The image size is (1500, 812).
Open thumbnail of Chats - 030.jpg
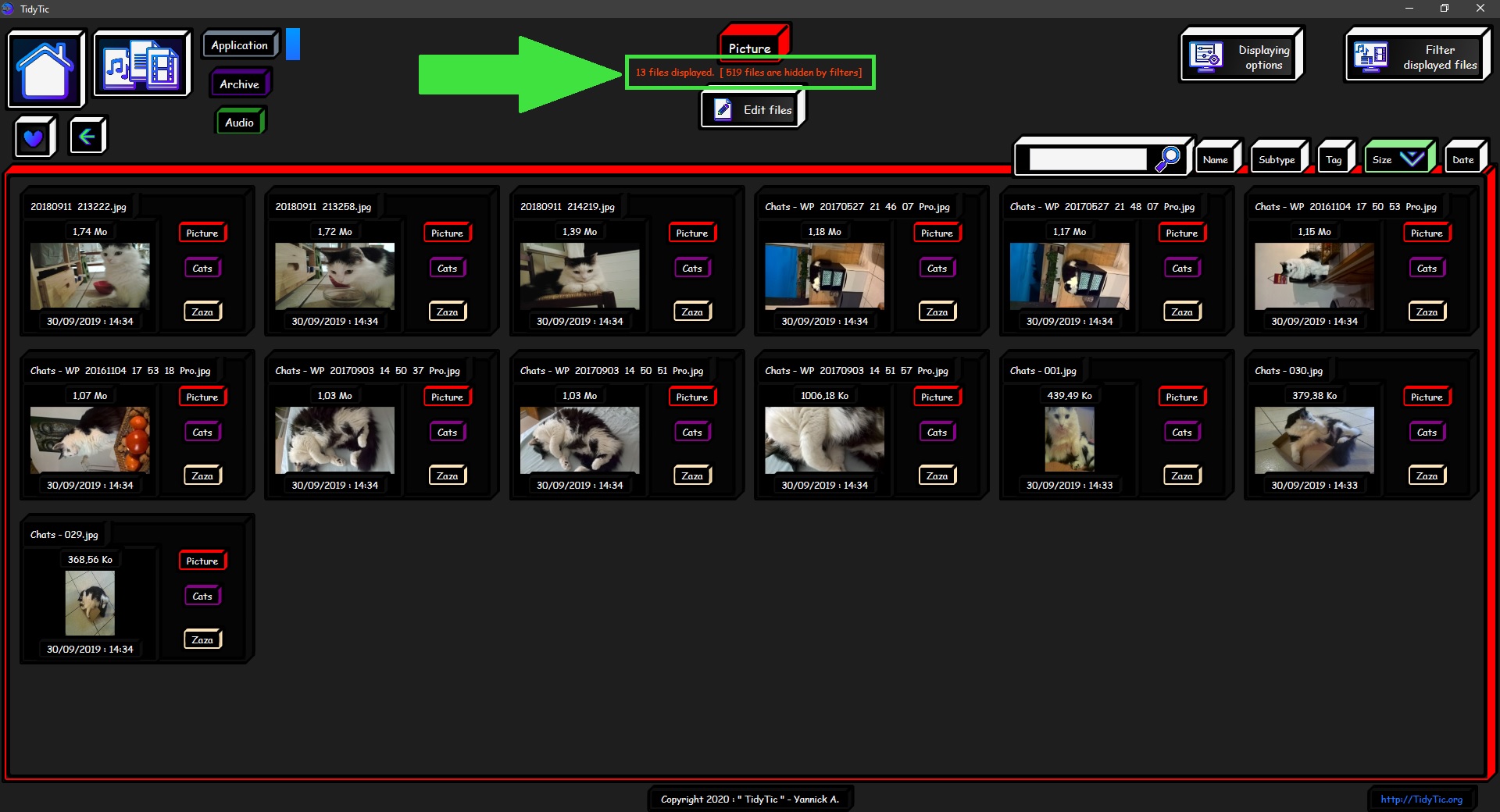click(x=1314, y=440)
